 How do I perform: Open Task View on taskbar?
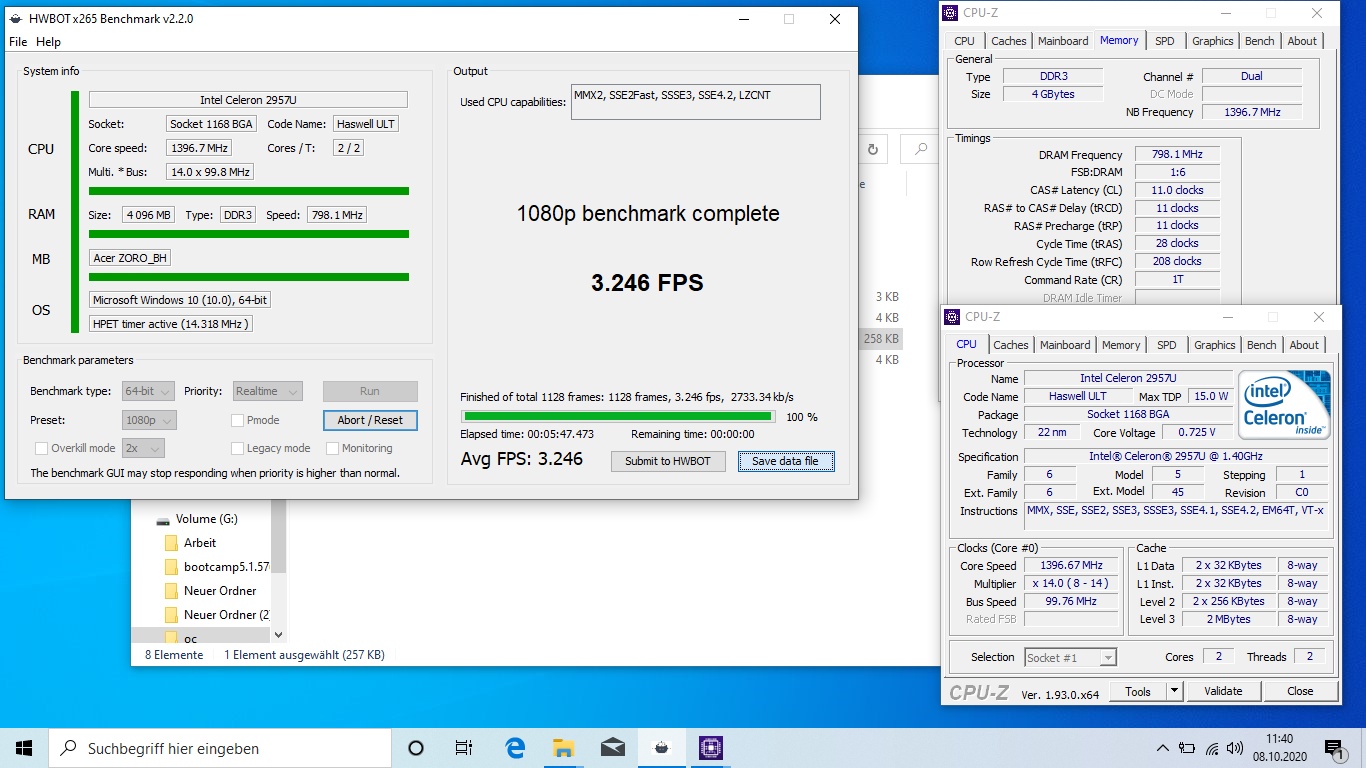[x=464, y=748]
